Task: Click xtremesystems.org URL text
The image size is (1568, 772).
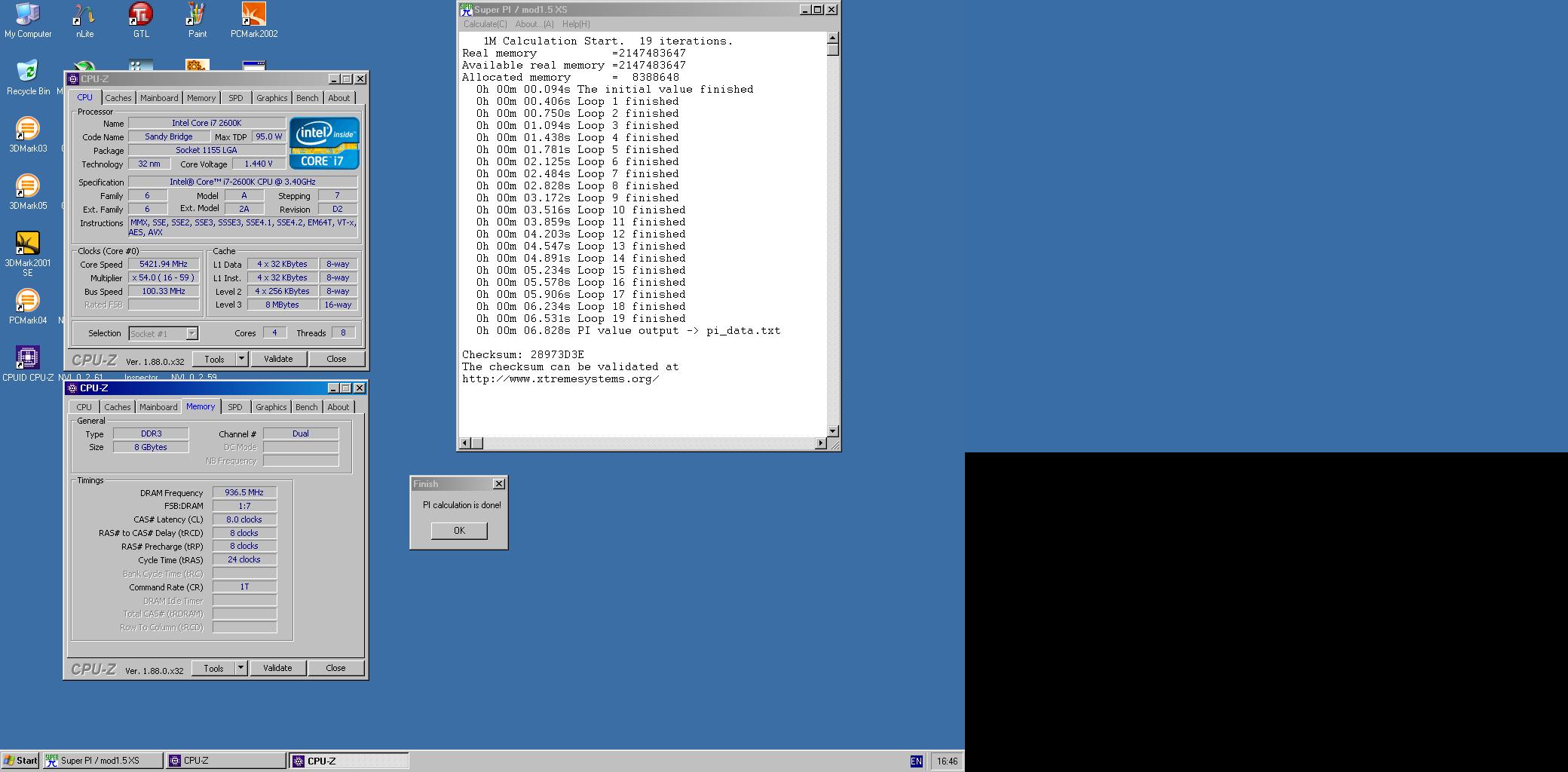Action: coord(561,378)
